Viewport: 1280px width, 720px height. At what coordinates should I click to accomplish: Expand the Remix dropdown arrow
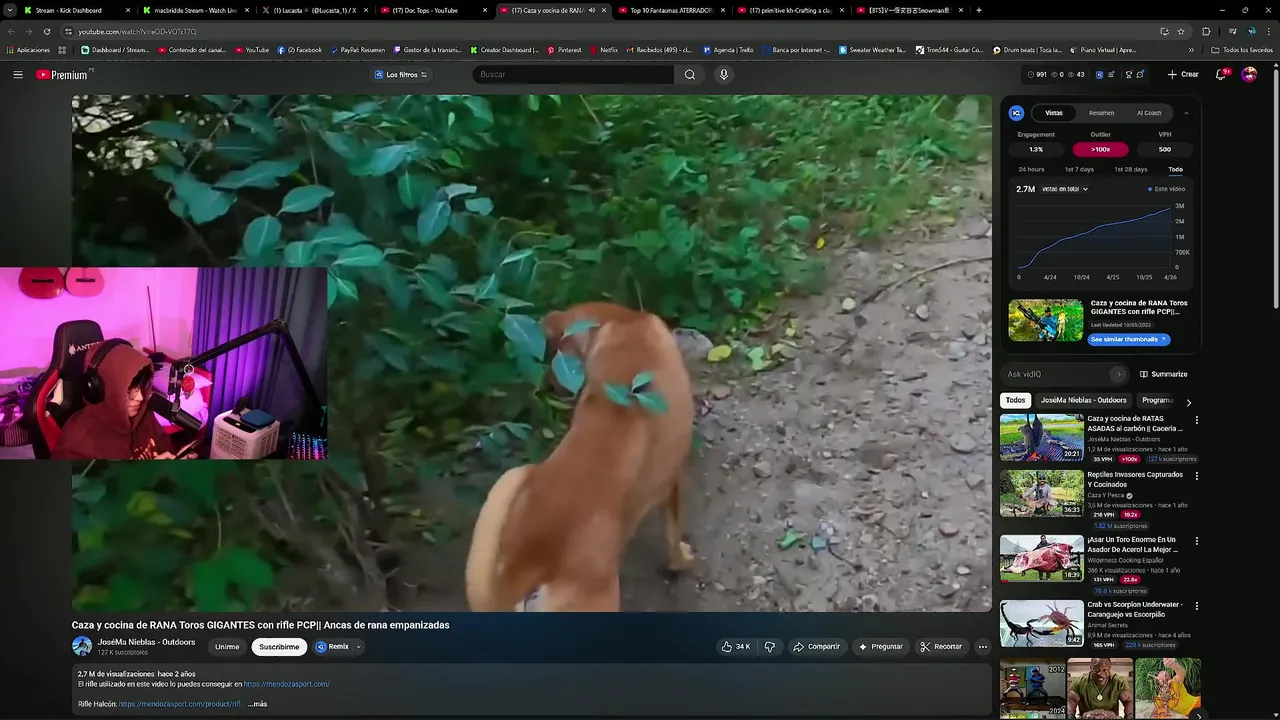click(358, 647)
